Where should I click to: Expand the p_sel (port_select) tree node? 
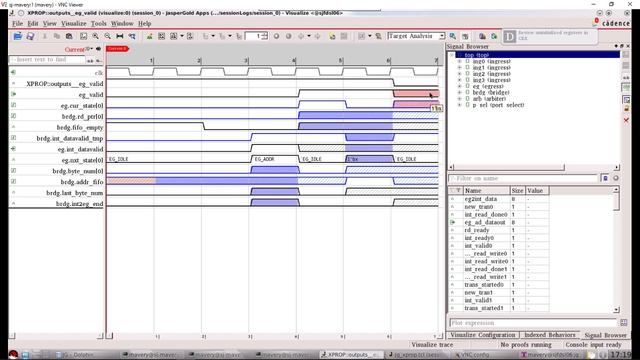click(x=460, y=105)
